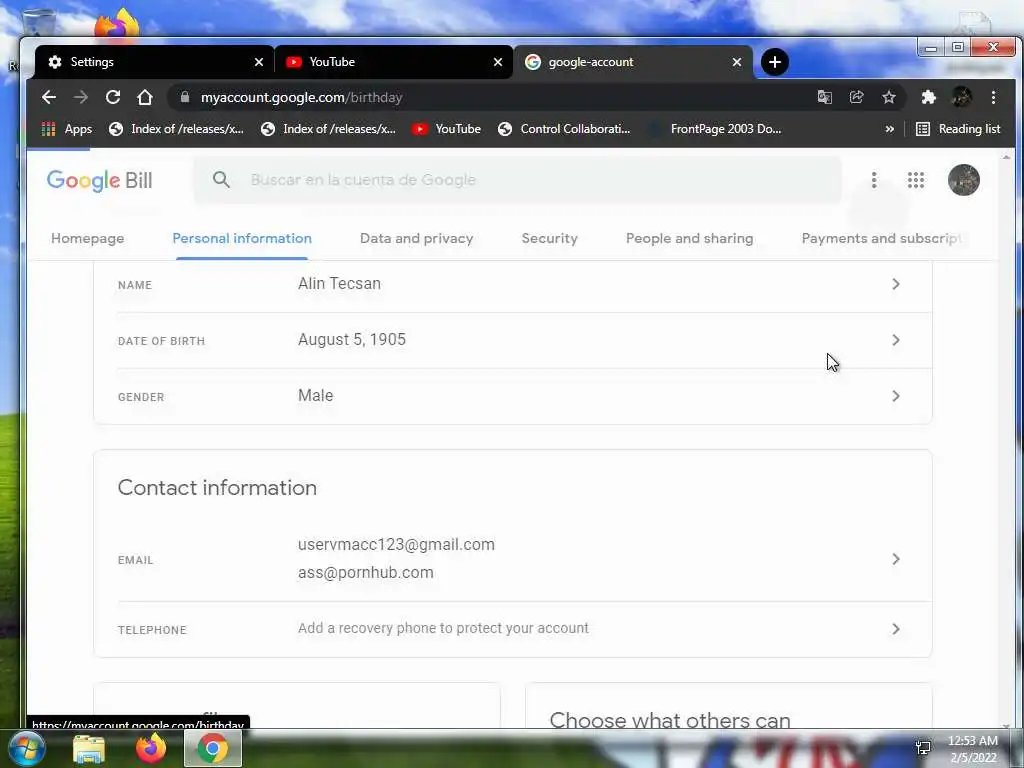Image resolution: width=1024 pixels, height=768 pixels.
Task: Open the Reading list
Action: [958, 129]
